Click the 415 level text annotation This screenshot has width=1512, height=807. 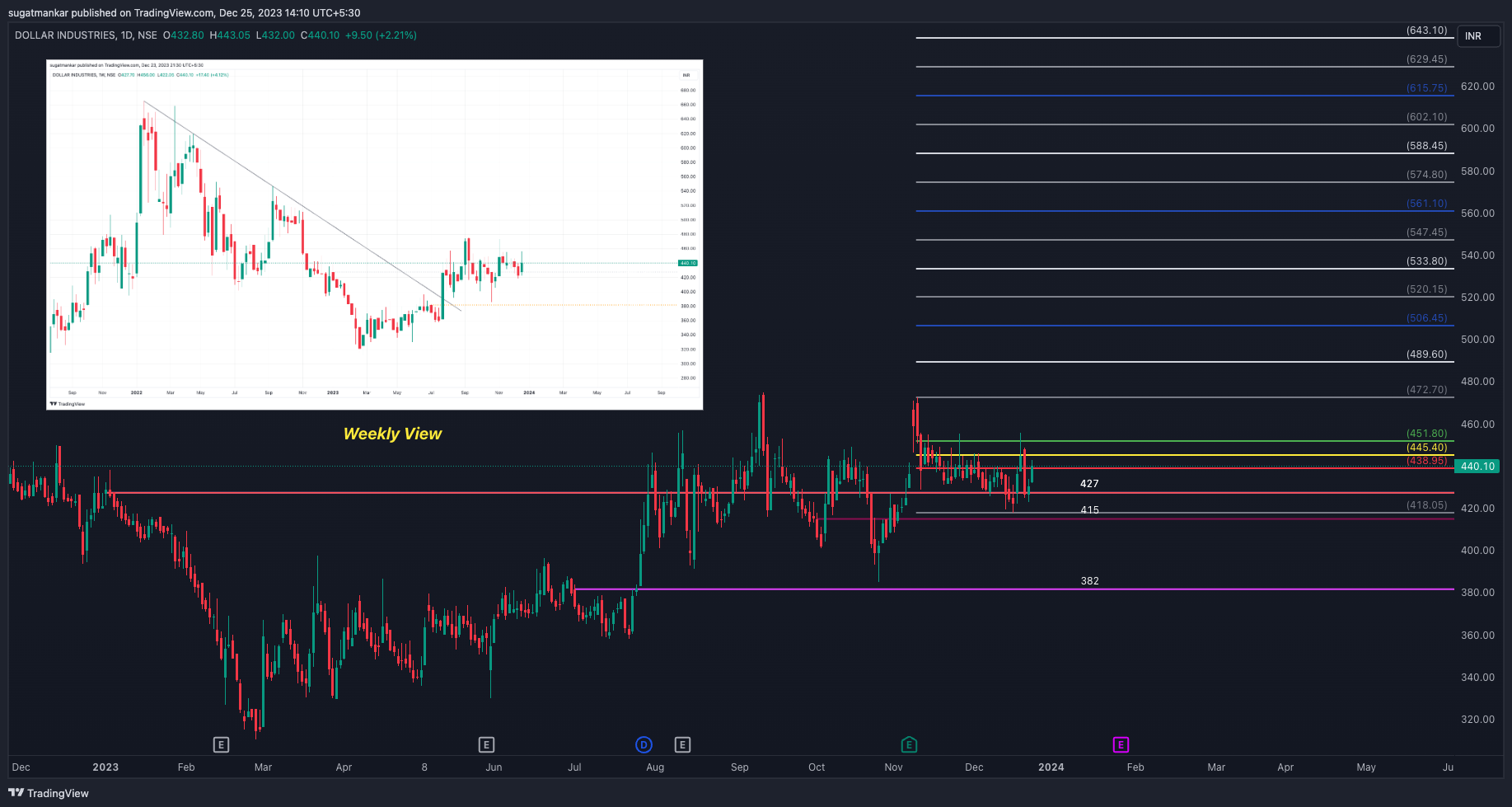1089,510
